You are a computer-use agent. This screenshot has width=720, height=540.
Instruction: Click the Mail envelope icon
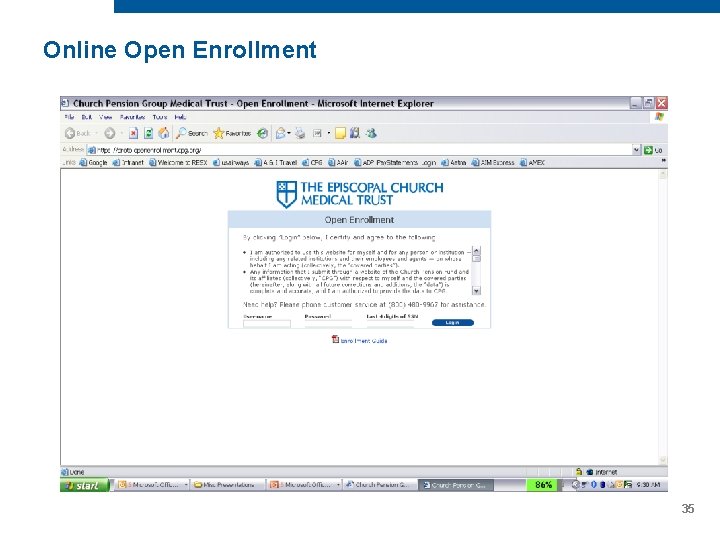click(x=281, y=133)
